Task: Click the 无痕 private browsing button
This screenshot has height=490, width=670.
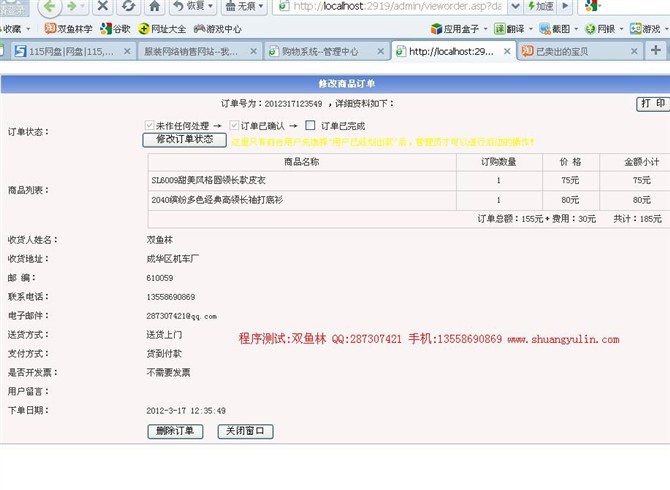Action: coord(240,6)
